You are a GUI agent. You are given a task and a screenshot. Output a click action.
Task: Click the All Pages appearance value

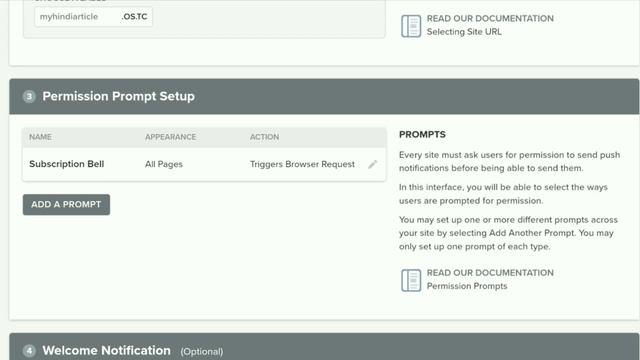click(x=164, y=164)
